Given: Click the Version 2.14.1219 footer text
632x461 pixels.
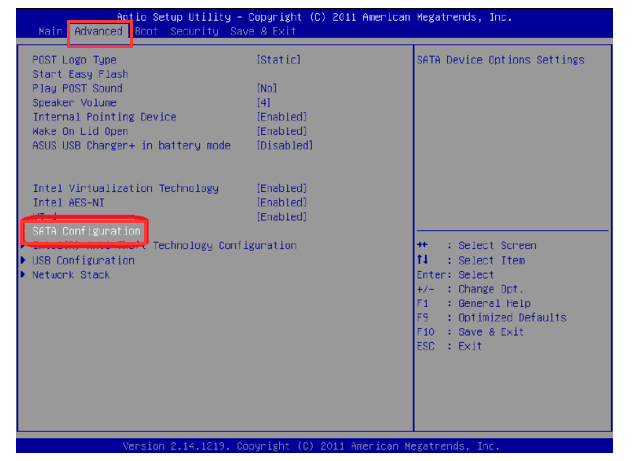Looking at the screenshot, I should [x=311, y=446].
